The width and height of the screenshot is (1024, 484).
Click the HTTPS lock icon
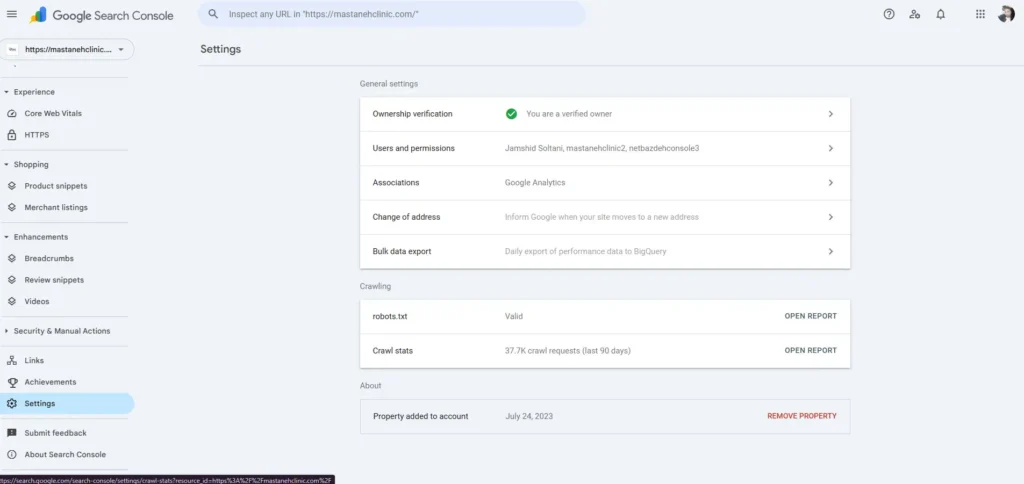tap(12, 135)
